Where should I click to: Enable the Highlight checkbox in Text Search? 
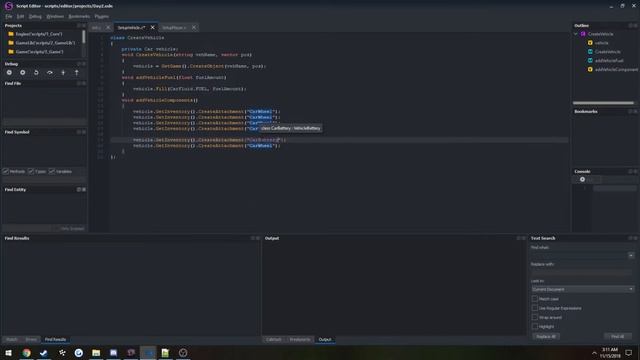[535, 327]
